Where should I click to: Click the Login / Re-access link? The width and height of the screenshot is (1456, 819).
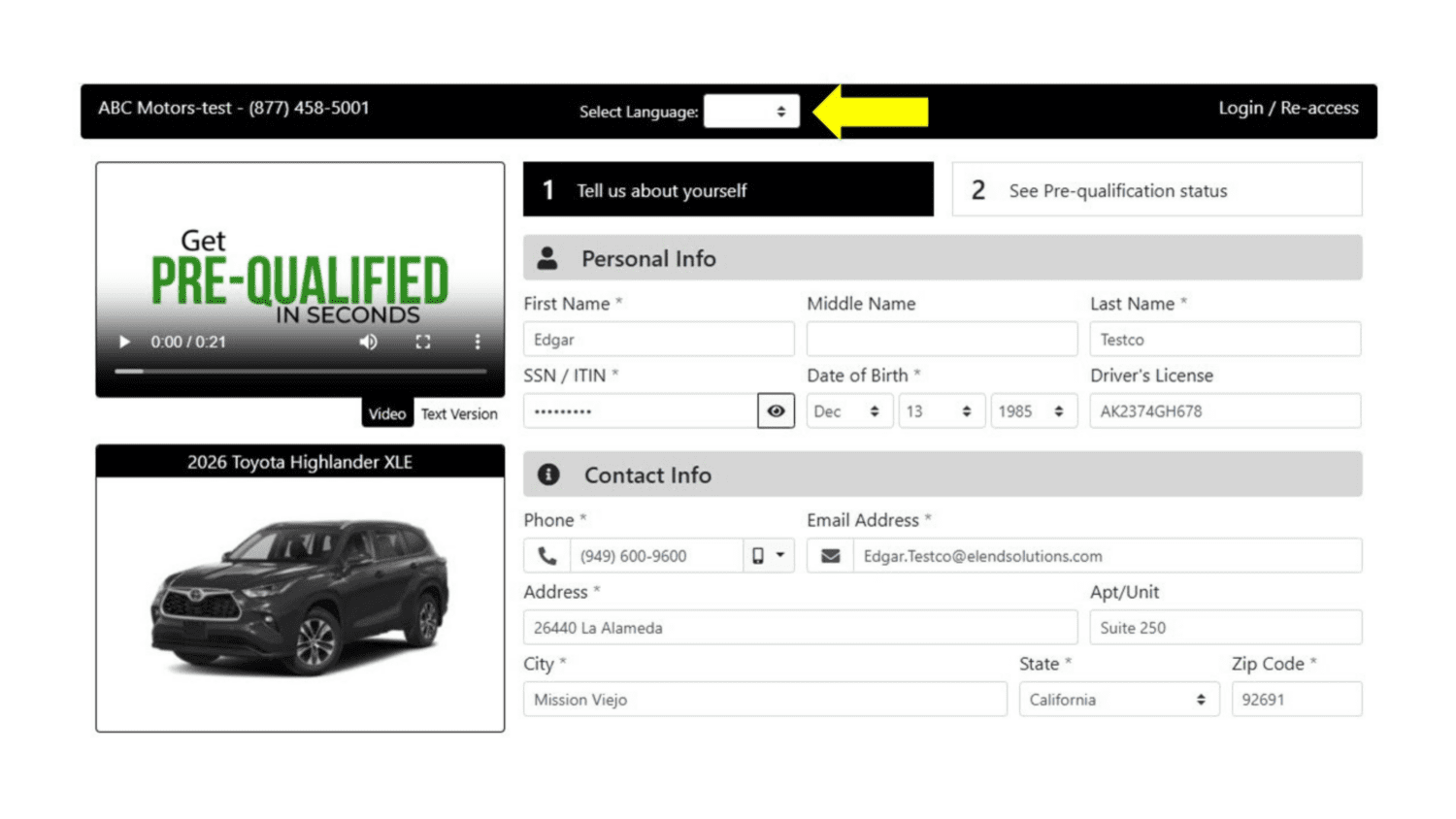point(1289,108)
